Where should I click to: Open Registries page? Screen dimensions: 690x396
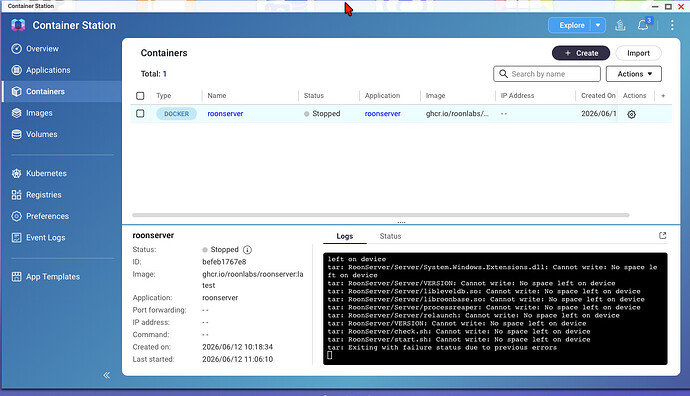click(44, 194)
